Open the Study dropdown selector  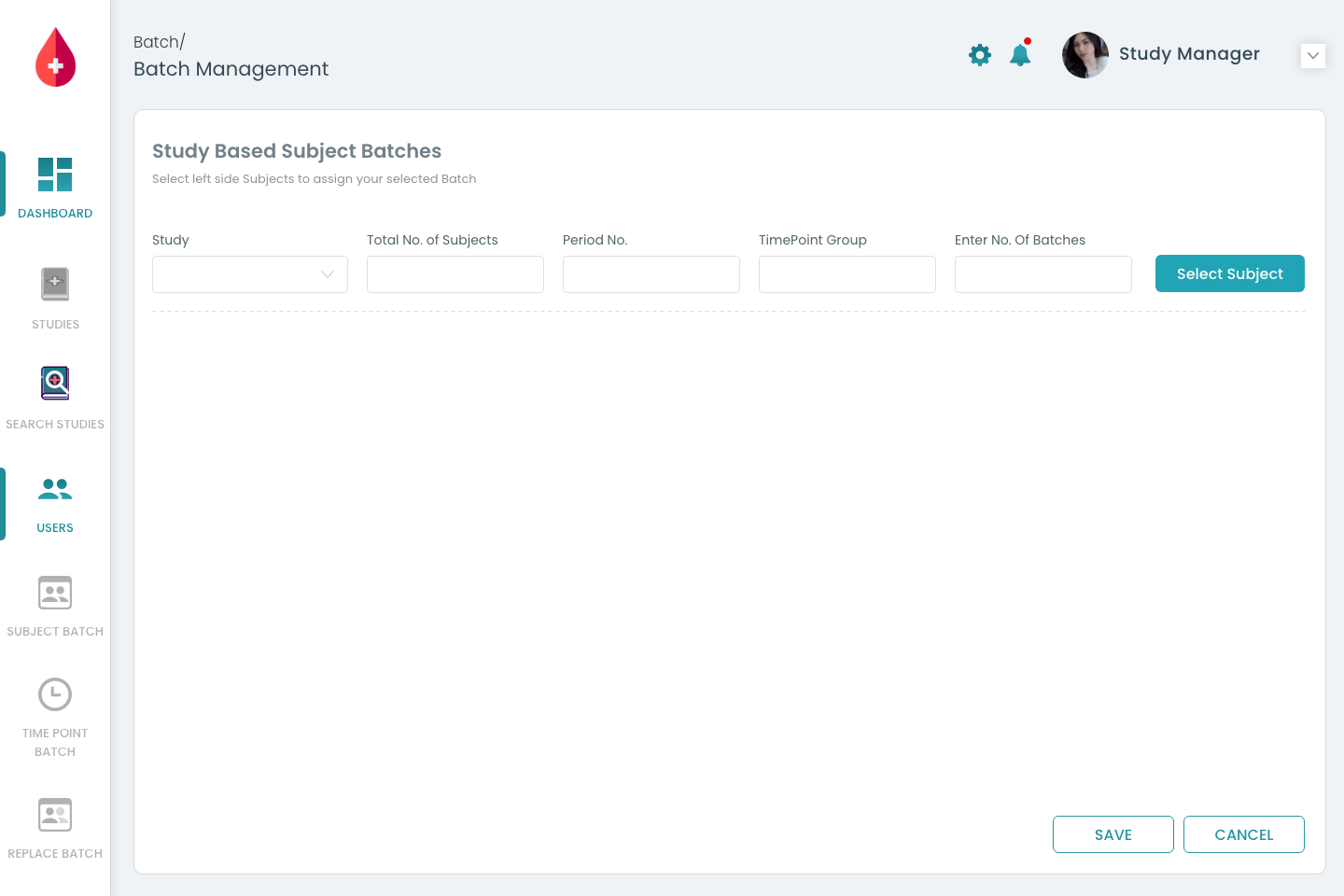pyautogui.click(x=250, y=274)
